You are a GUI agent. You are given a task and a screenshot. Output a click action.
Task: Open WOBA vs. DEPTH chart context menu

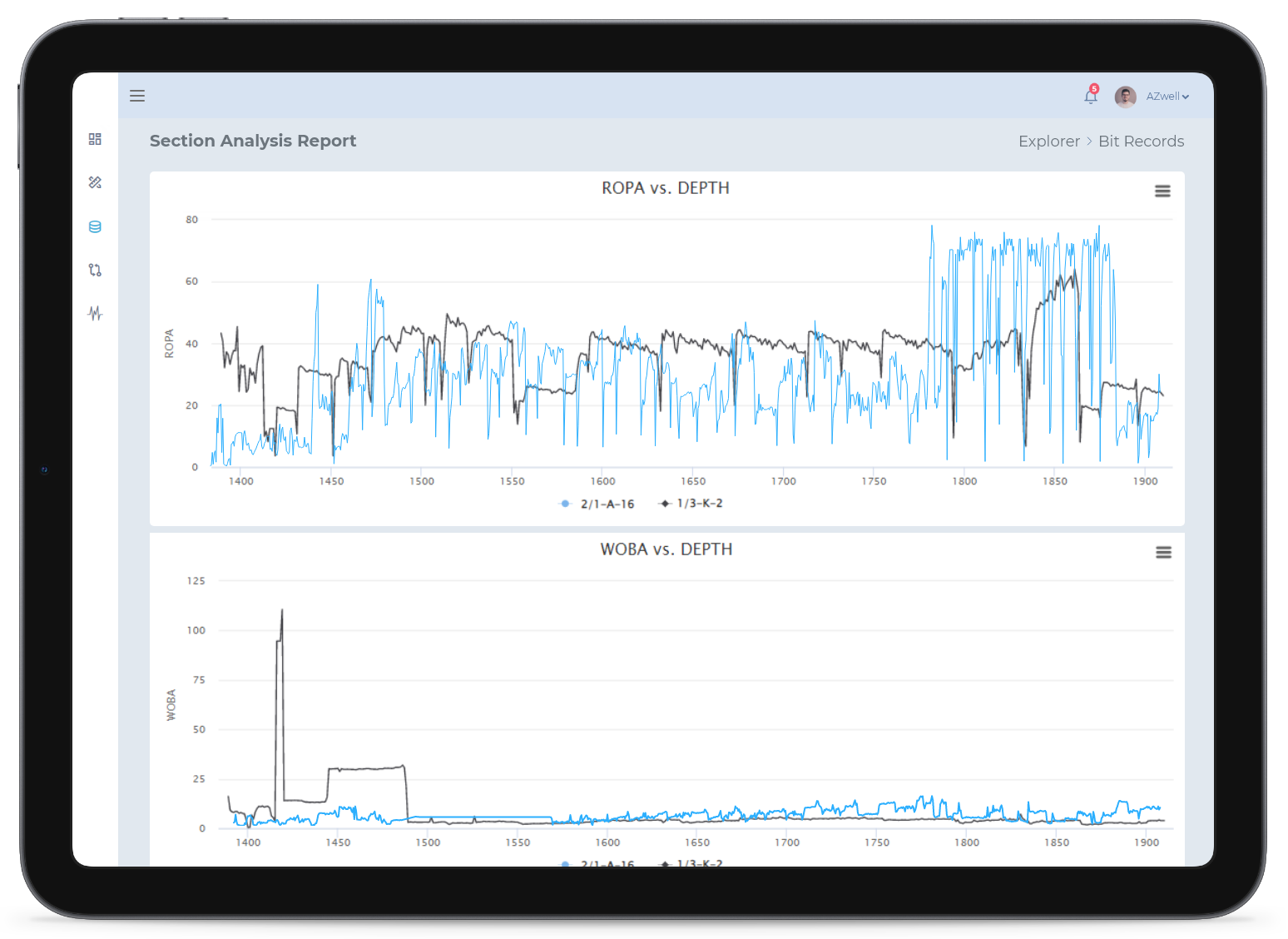[x=1163, y=553]
